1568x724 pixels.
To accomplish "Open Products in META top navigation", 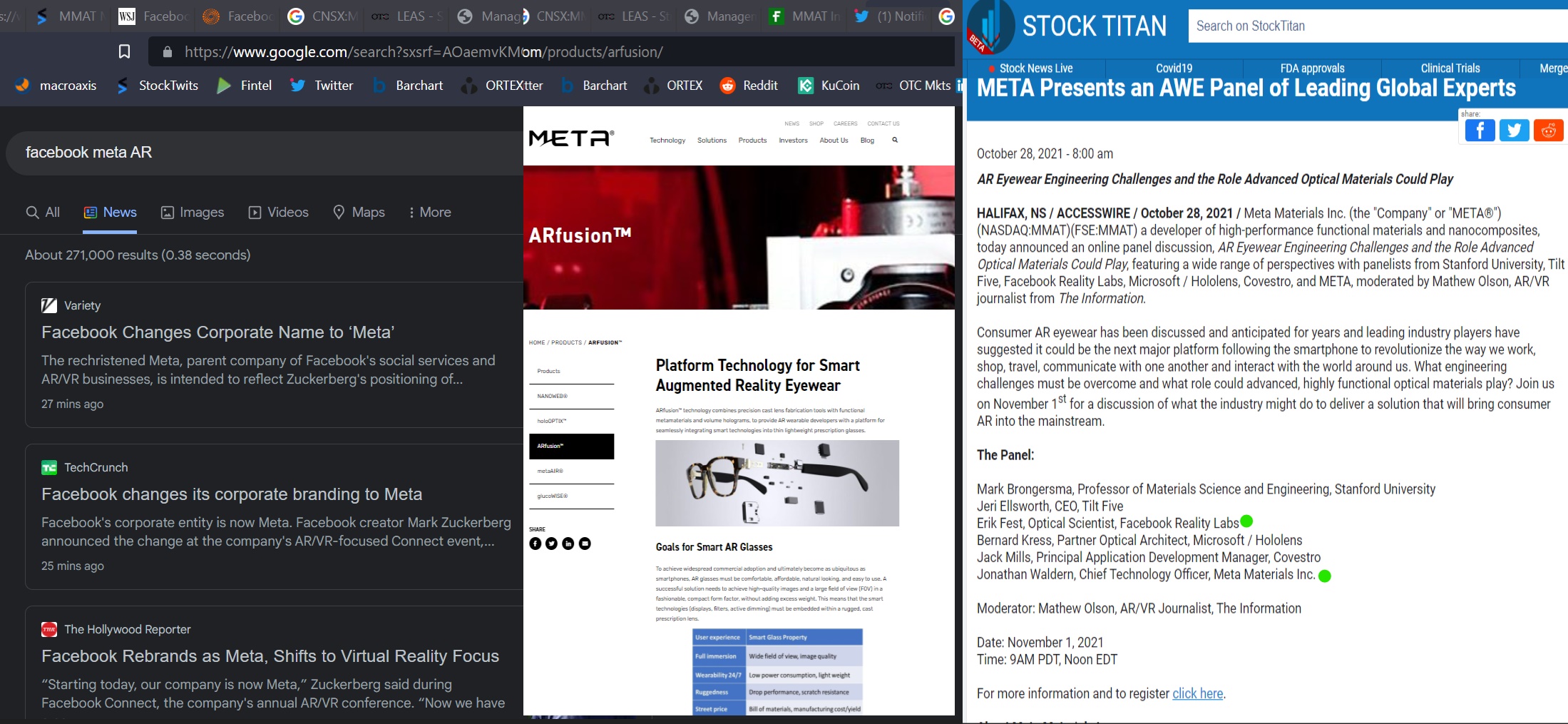I will (x=752, y=141).
